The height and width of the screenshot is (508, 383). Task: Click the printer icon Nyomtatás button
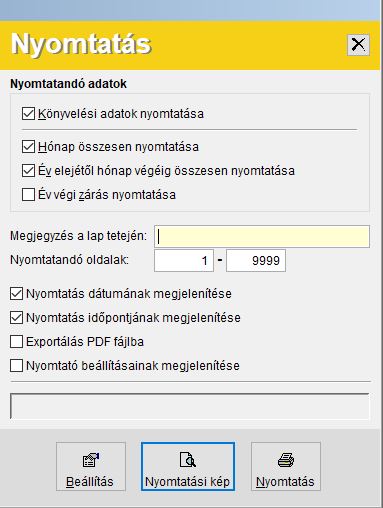tap(286, 466)
